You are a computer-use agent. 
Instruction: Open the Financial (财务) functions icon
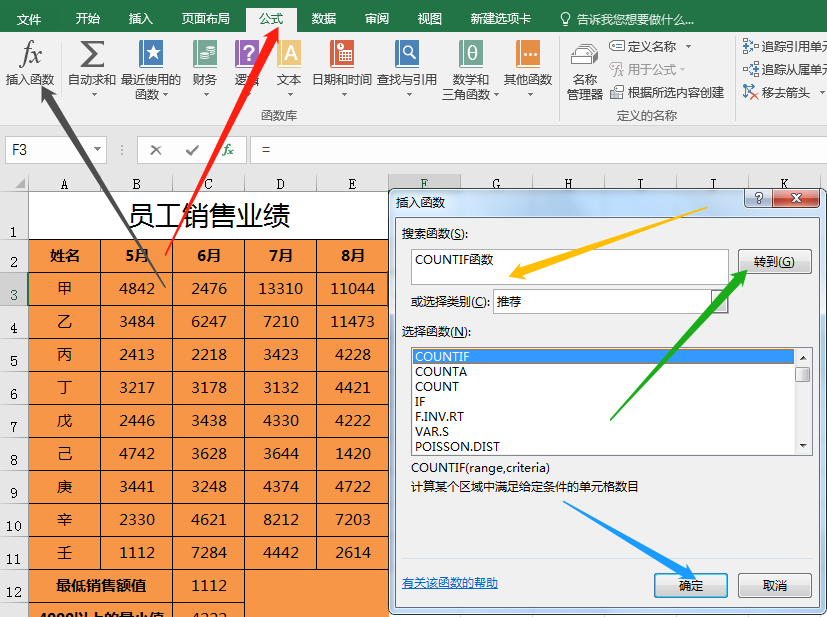point(205,54)
